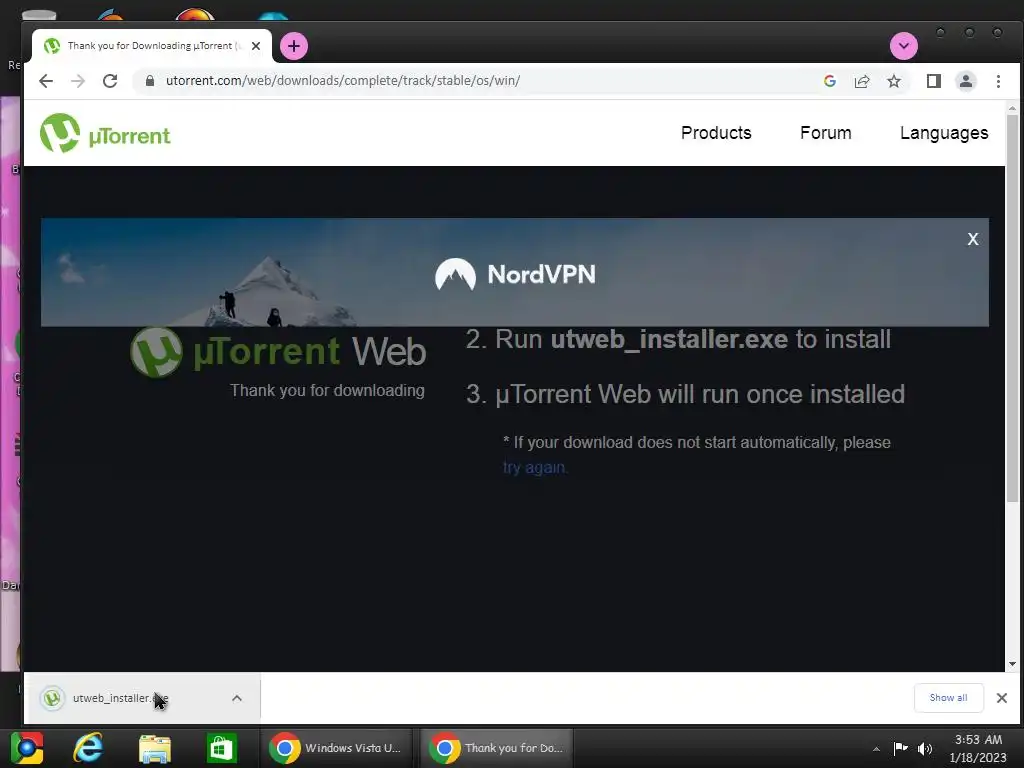
Task: Share this page icon
Action: 862,81
